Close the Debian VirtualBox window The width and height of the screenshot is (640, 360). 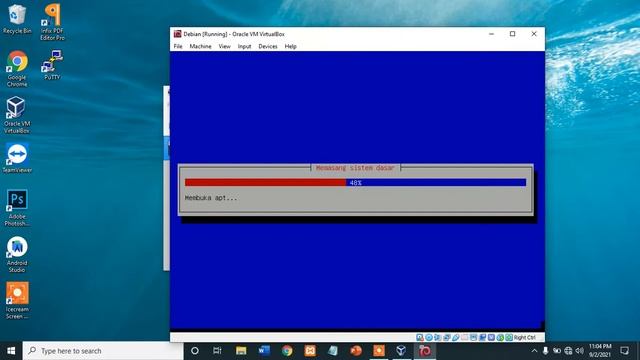point(534,34)
